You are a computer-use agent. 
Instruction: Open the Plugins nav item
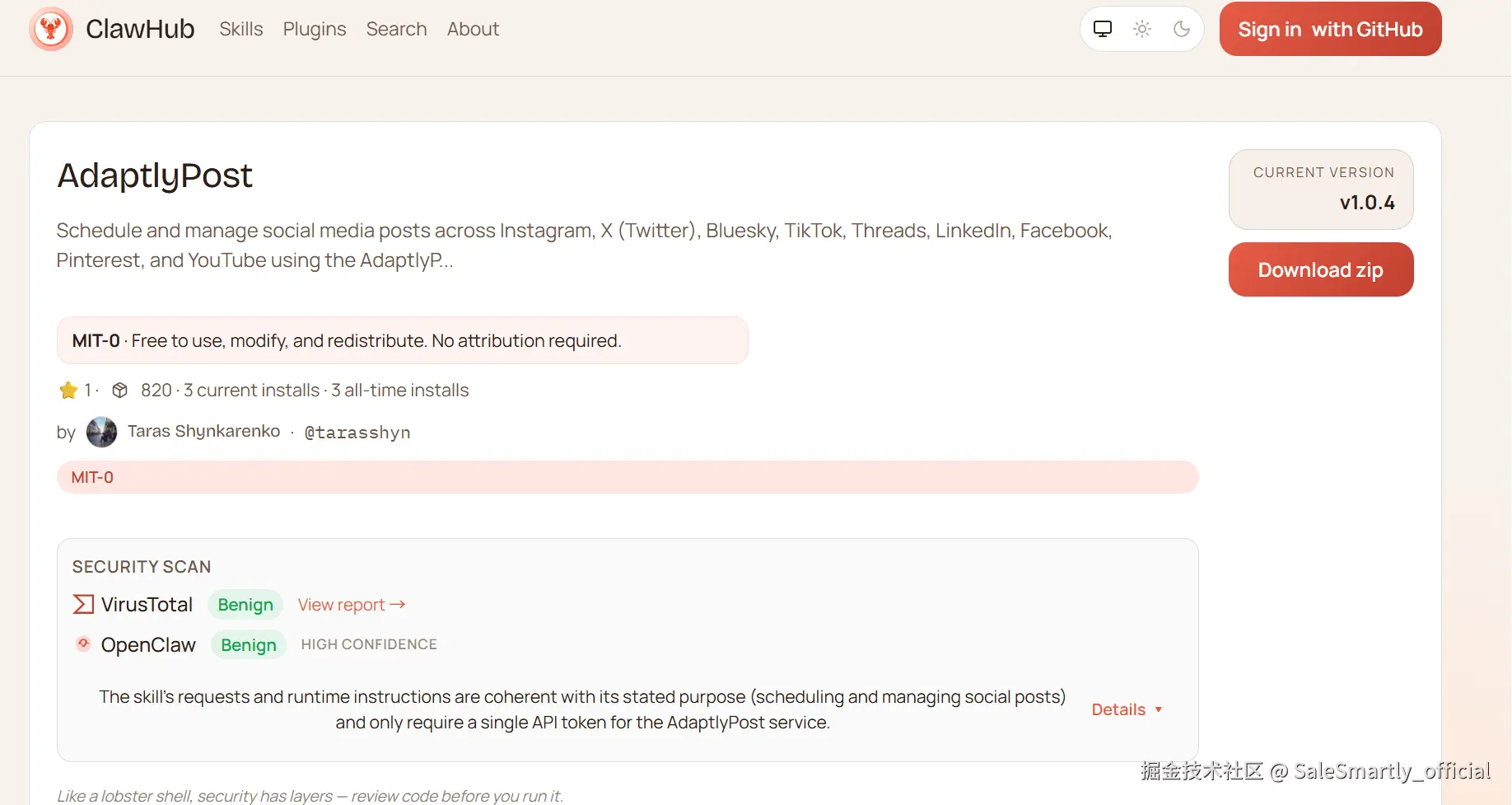click(x=315, y=29)
